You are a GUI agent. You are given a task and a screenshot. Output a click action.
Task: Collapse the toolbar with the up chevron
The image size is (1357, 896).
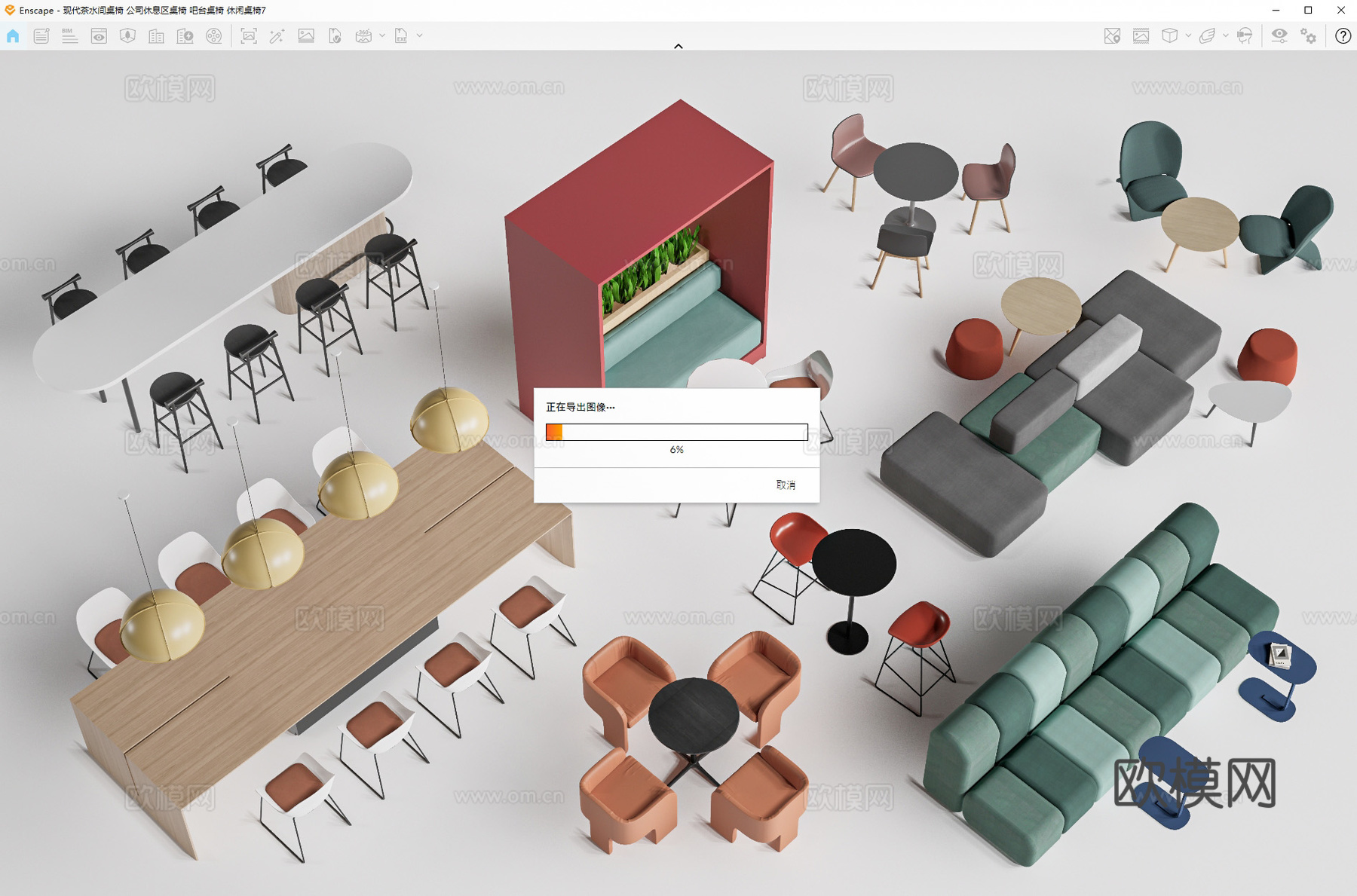tap(678, 46)
